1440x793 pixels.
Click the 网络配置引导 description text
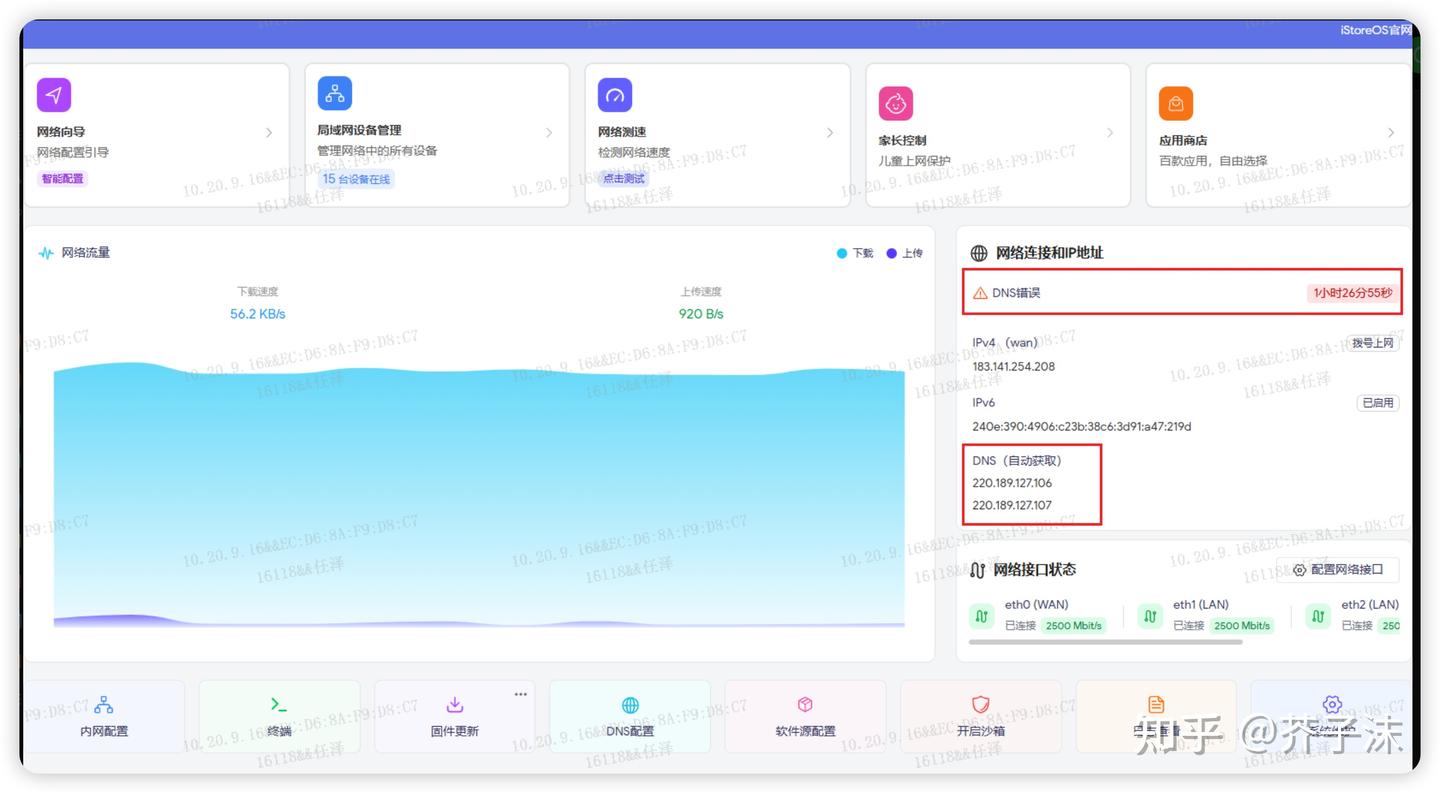point(73,153)
